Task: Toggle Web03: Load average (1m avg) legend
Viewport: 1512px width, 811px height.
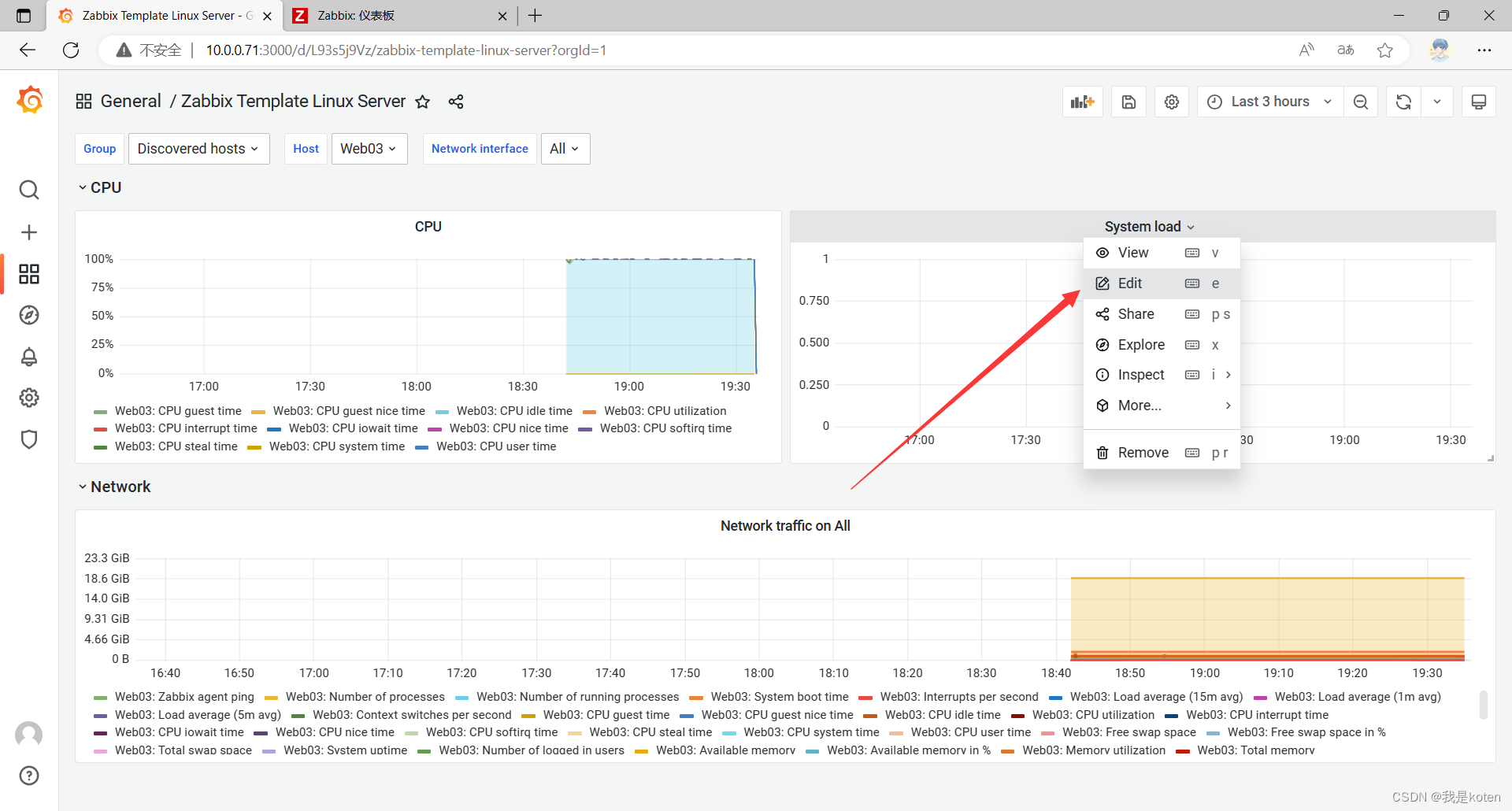Action: coord(1358,697)
